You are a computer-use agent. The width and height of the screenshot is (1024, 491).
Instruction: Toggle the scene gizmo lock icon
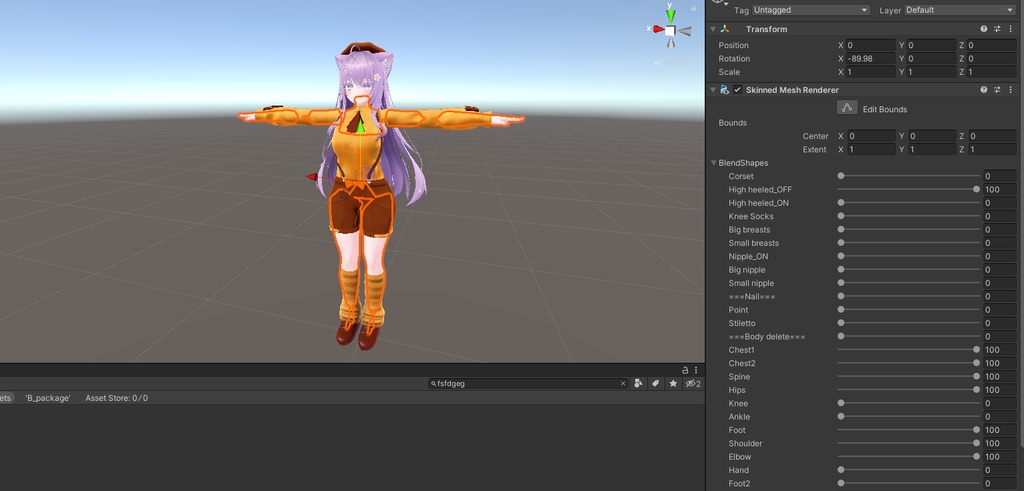click(694, 8)
